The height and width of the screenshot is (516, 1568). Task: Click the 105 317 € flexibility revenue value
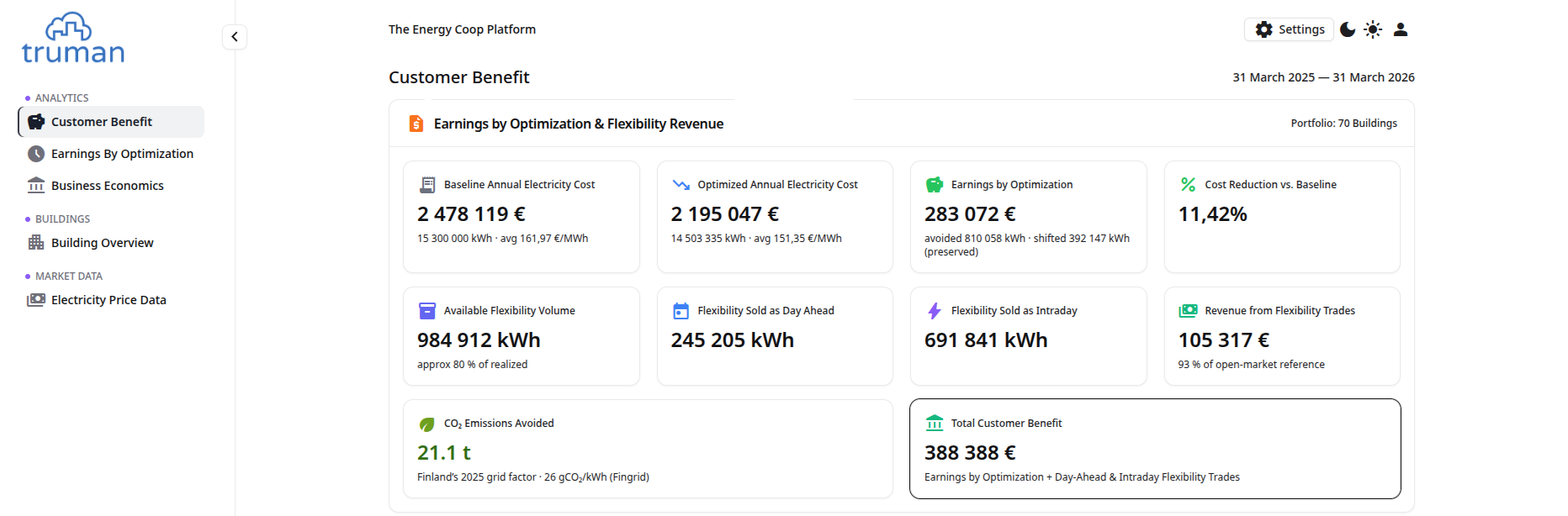[1223, 340]
